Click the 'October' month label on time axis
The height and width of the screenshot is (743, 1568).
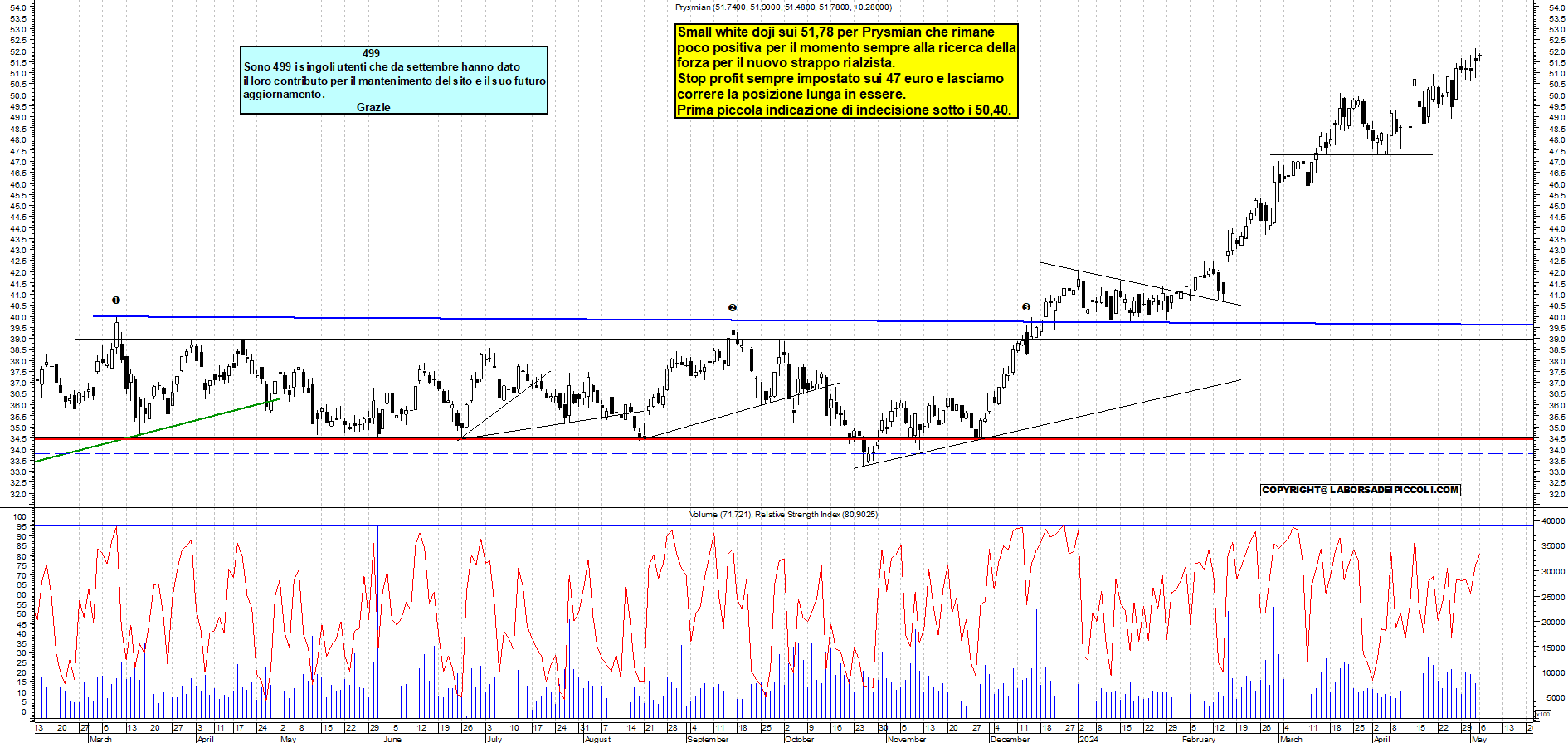(800, 738)
